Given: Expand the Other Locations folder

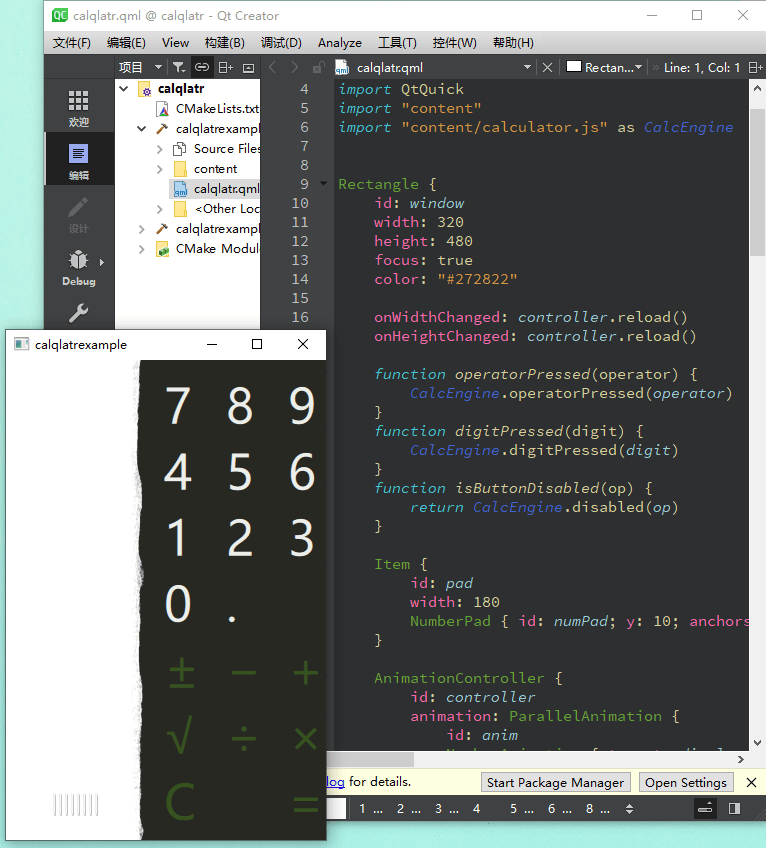Looking at the screenshot, I should point(160,209).
